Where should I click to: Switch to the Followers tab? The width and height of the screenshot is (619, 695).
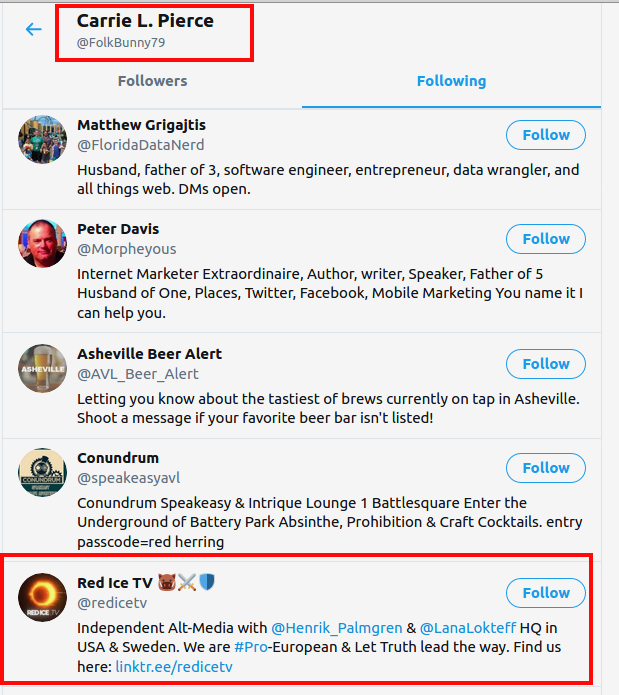[152, 81]
